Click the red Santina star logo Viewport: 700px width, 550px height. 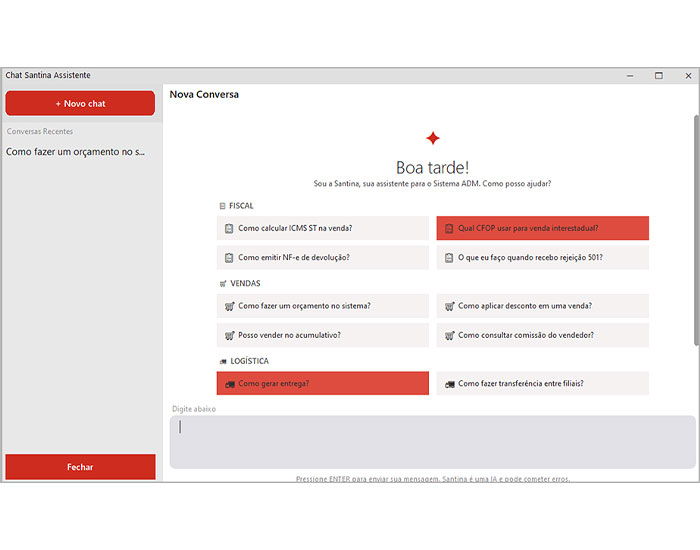432,139
